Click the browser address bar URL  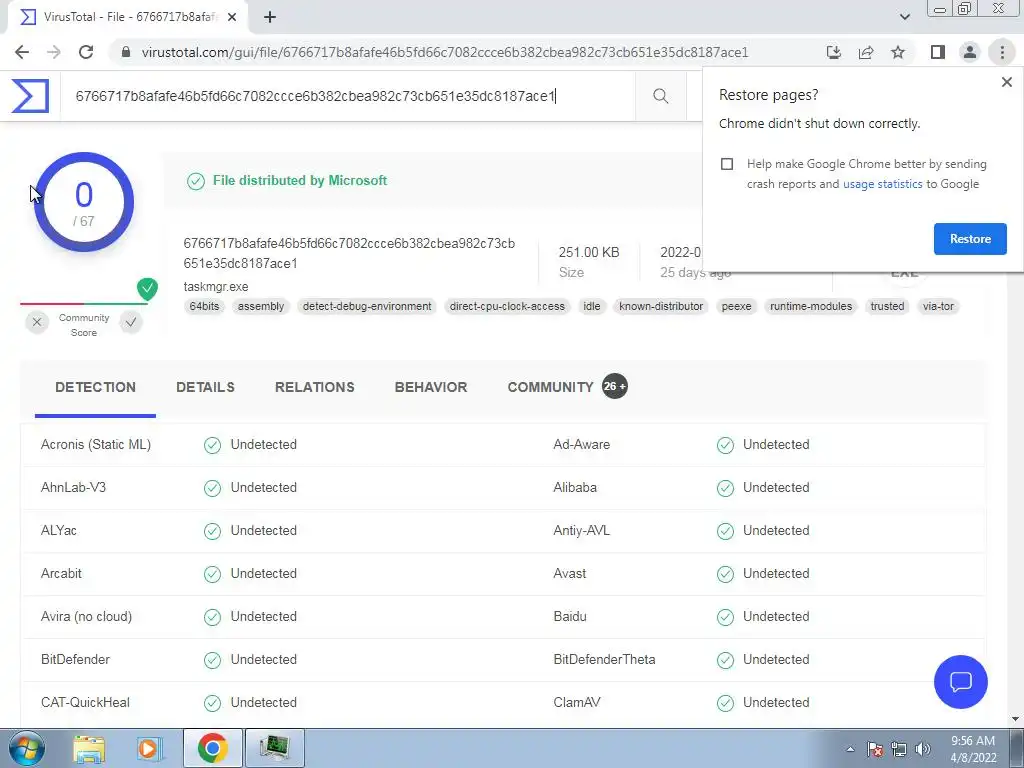445,52
